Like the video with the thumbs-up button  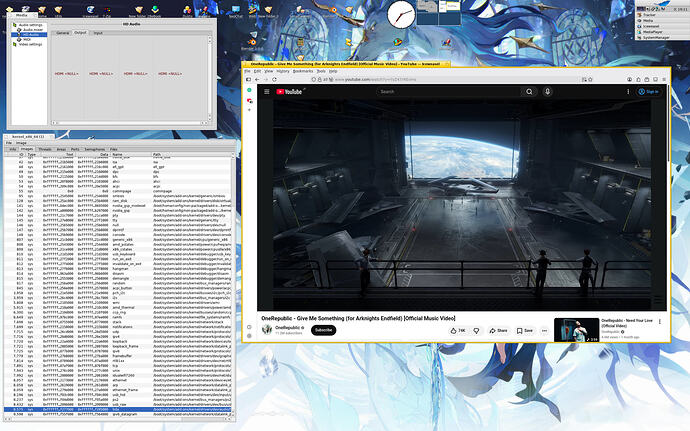point(458,330)
